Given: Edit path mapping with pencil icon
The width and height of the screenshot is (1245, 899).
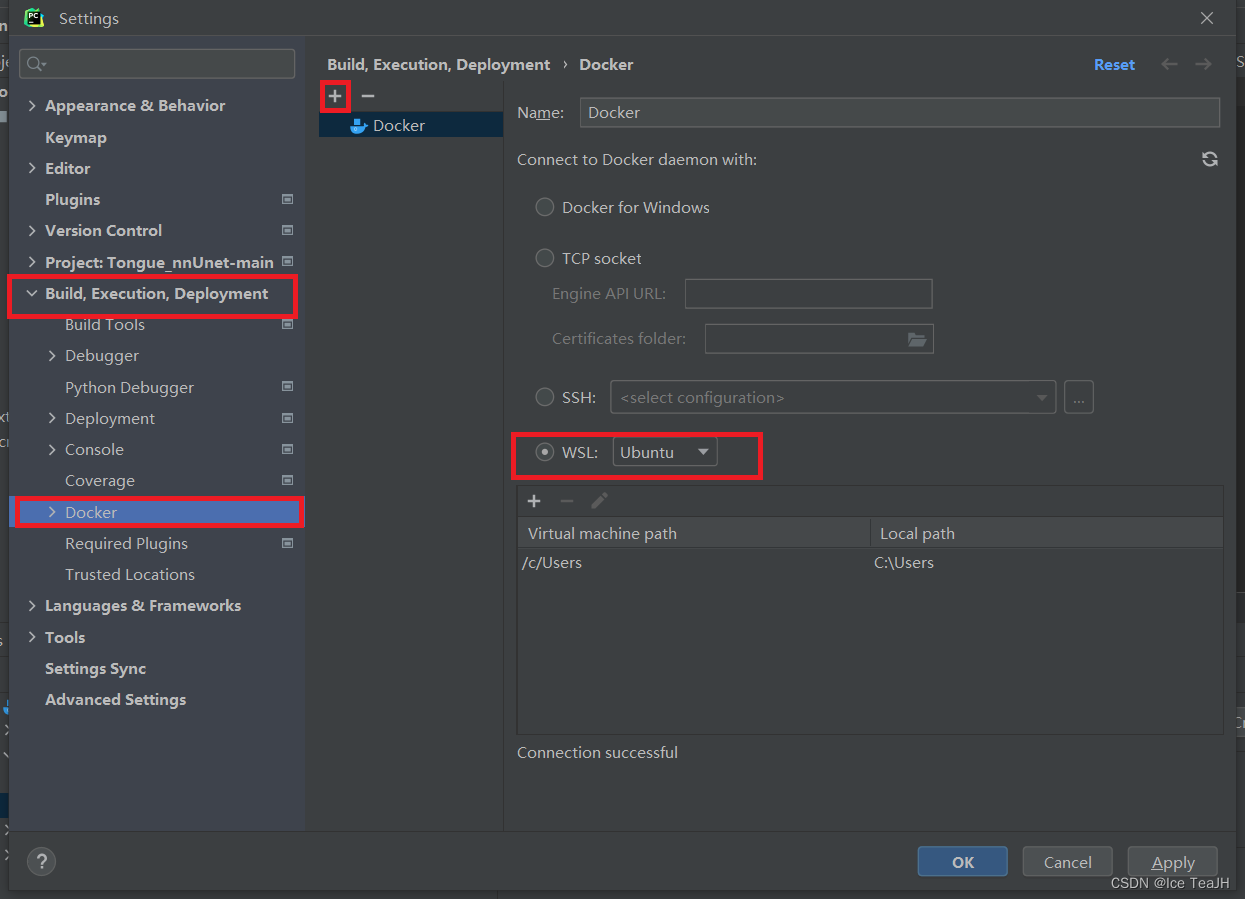Looking at the screenshot, I should [599, 501].
